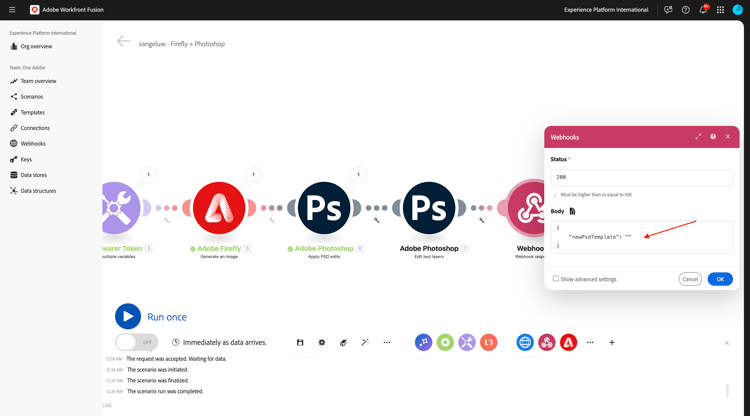The image size is (750, 416).
Task: Click the wrench between Firefly and Photoshop
Action: pyautogui.click(x=272, y=220)
